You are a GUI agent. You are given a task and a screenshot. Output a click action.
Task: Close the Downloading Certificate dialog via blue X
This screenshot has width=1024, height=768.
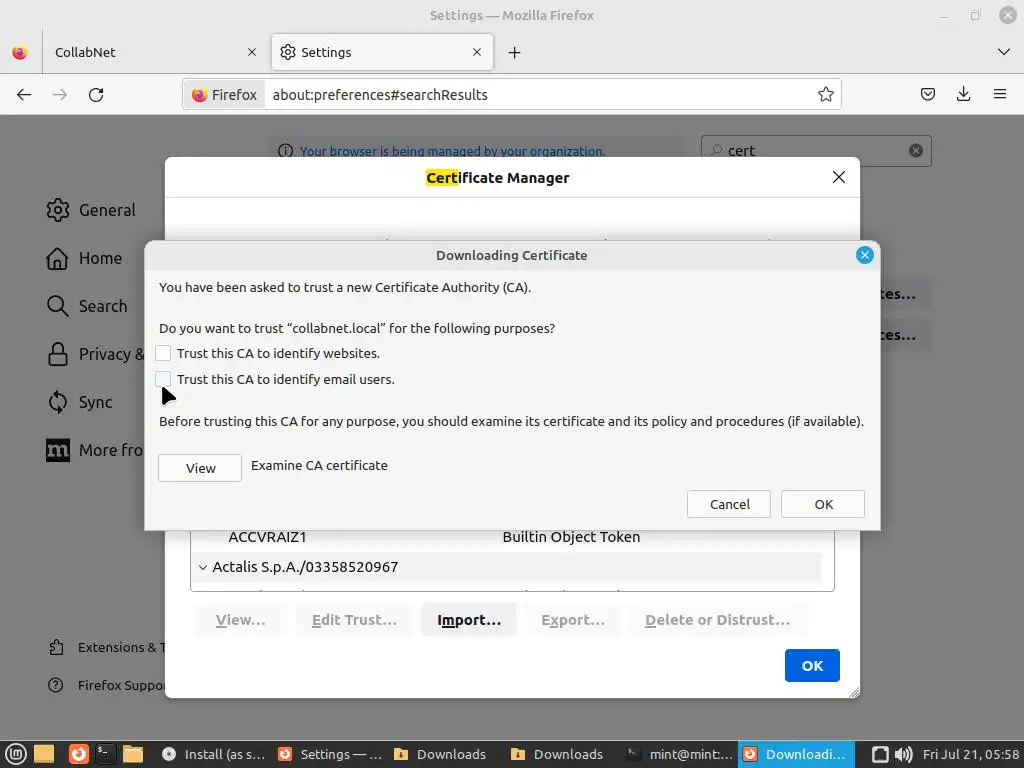coord(865,255)
